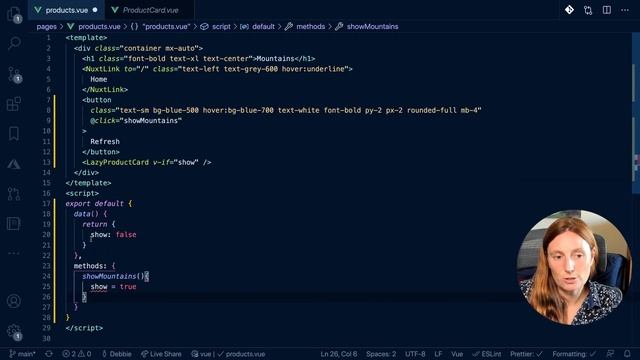Image resolution: width=640 pixels, height=360 pixels.
Task: Click the closing script tag on line 29
Action: pos(84,328)
